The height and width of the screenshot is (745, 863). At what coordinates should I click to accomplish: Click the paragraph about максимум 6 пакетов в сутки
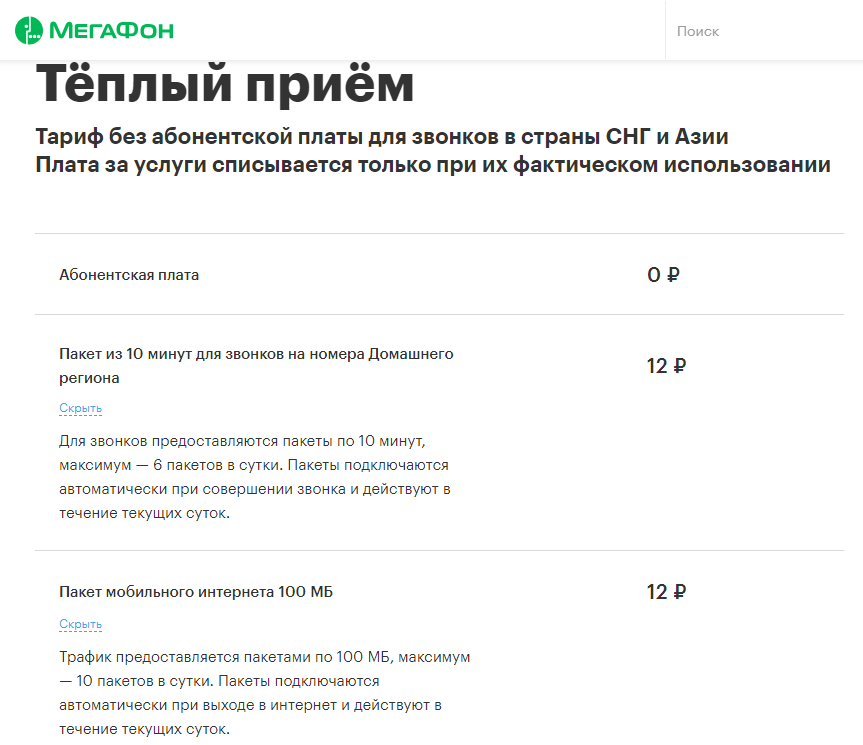pos(255,477)
